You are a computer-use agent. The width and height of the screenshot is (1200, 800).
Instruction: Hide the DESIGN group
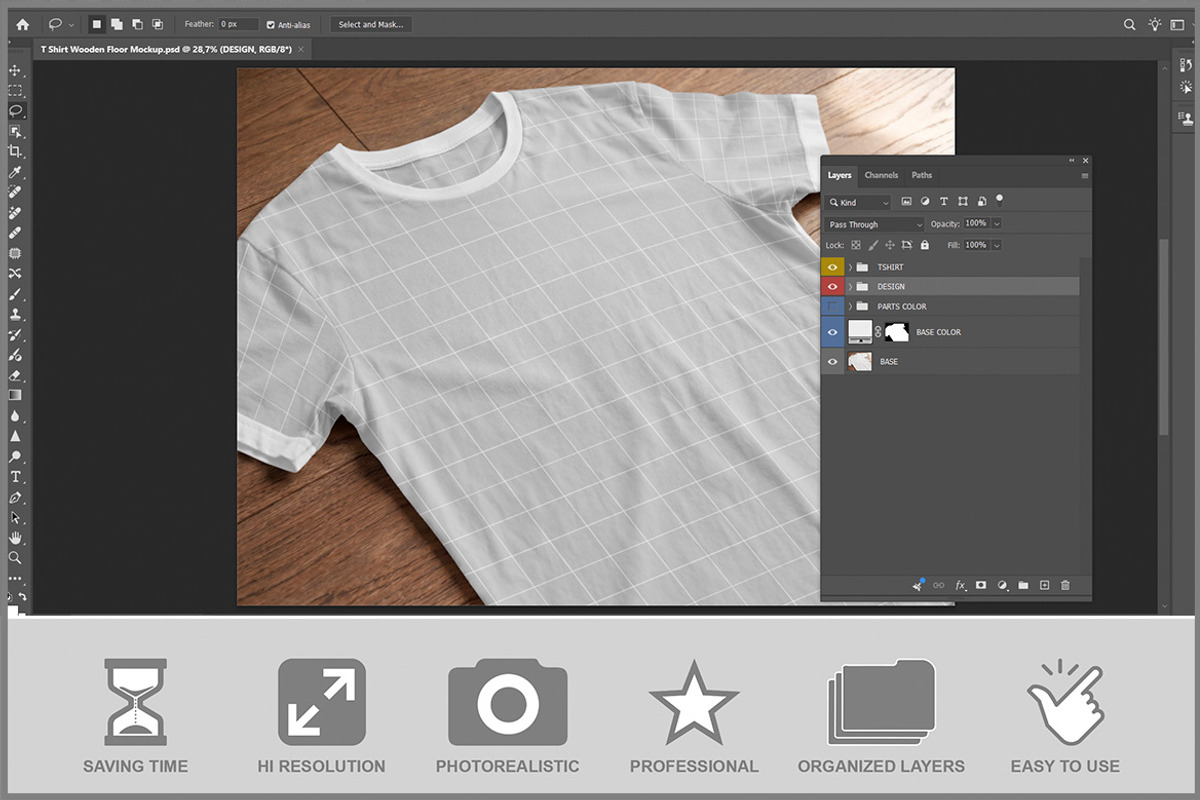[x=832, y=287]
